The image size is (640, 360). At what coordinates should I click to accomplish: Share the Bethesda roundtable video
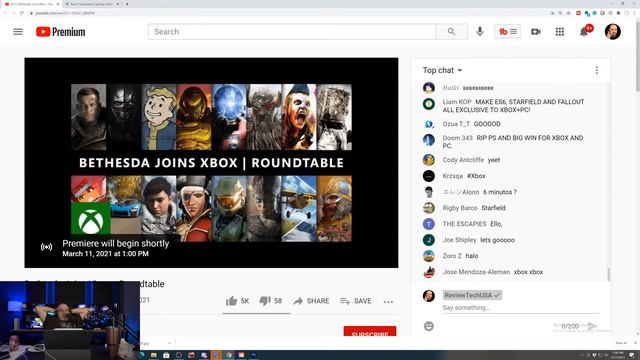[x=311, y=301]
